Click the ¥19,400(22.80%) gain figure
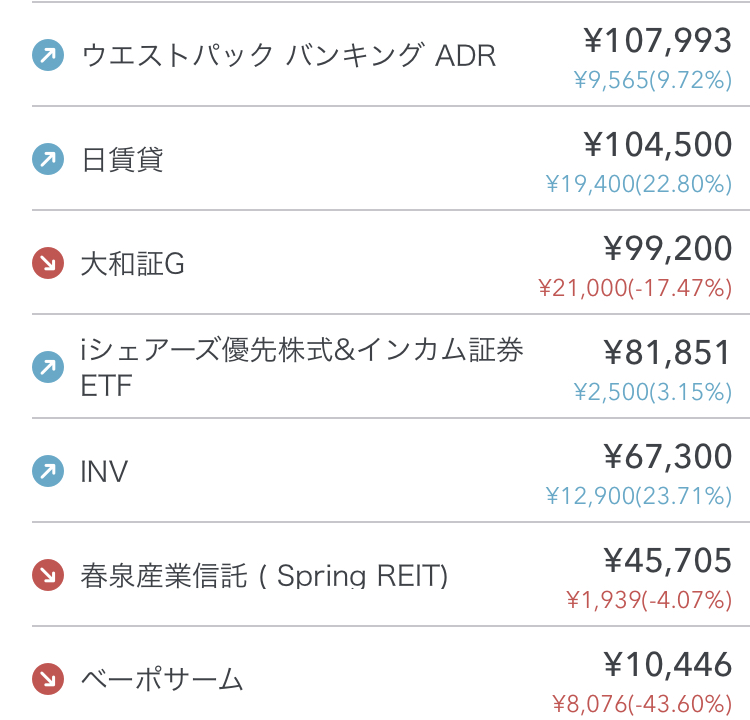 [639, 184]
